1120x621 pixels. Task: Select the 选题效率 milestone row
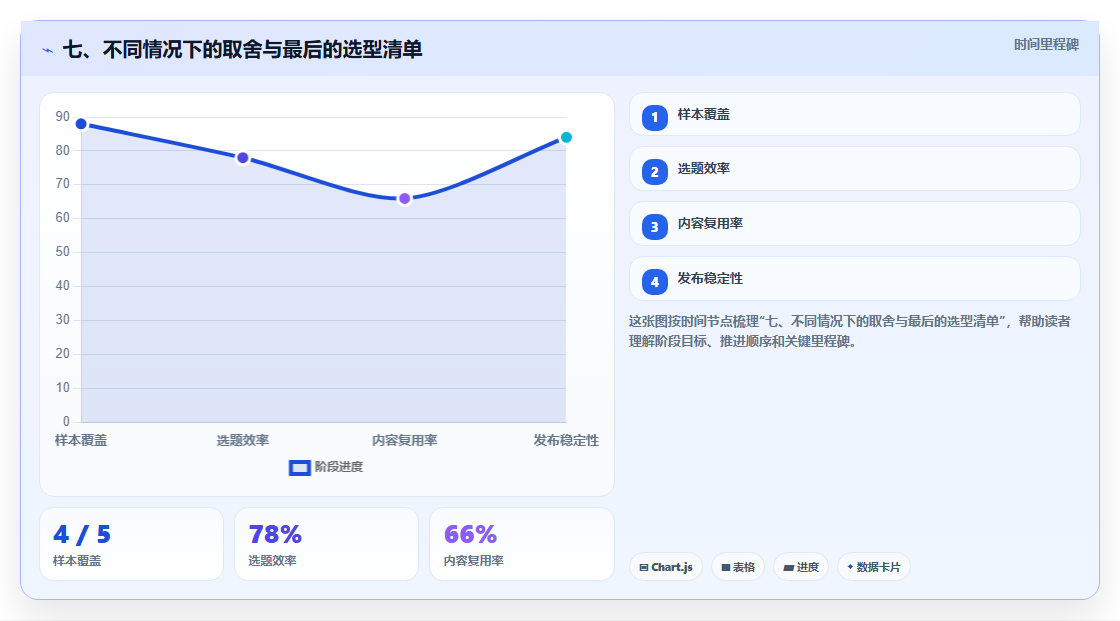pyautogui.click(x=854, y=169)
